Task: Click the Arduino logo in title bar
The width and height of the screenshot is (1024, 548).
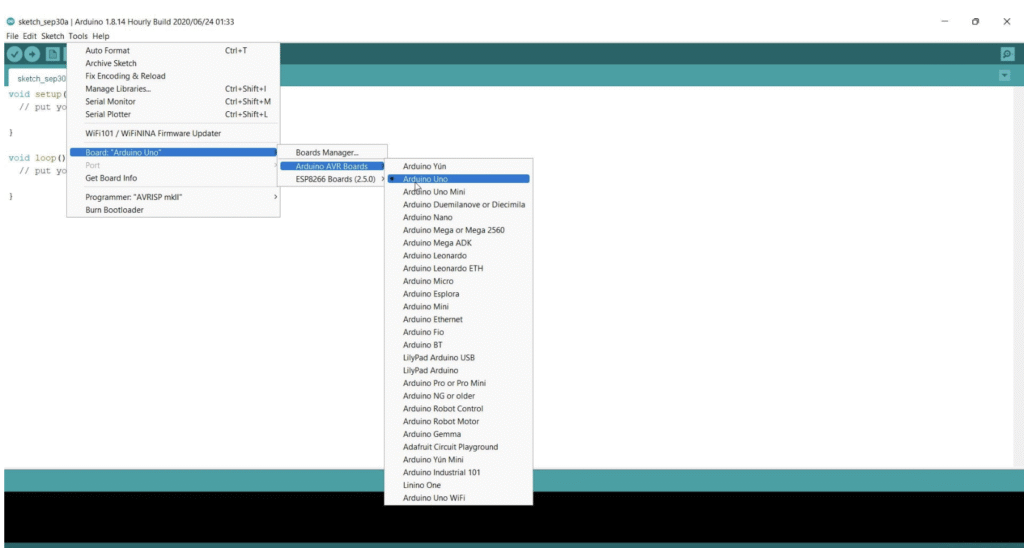Action: tap(10, 21)
